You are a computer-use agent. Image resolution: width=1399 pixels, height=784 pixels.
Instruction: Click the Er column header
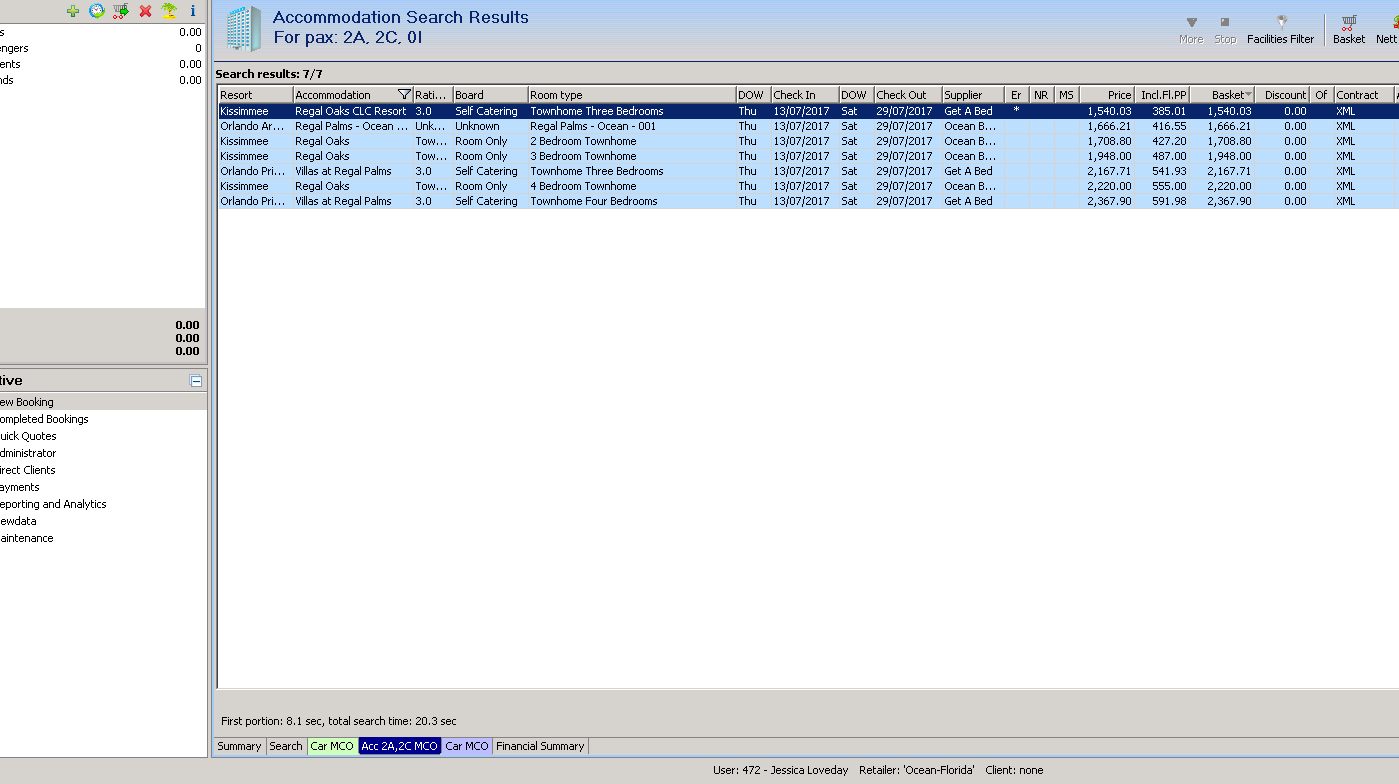click(x=1016, y=95)
